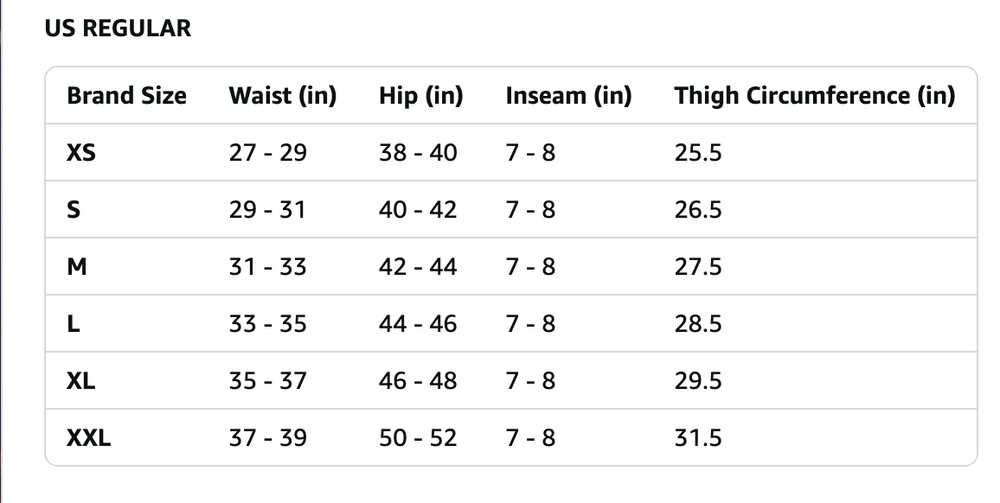Click the XL brand size cell
Screen dimensions: 1000x503
point(82,381)
